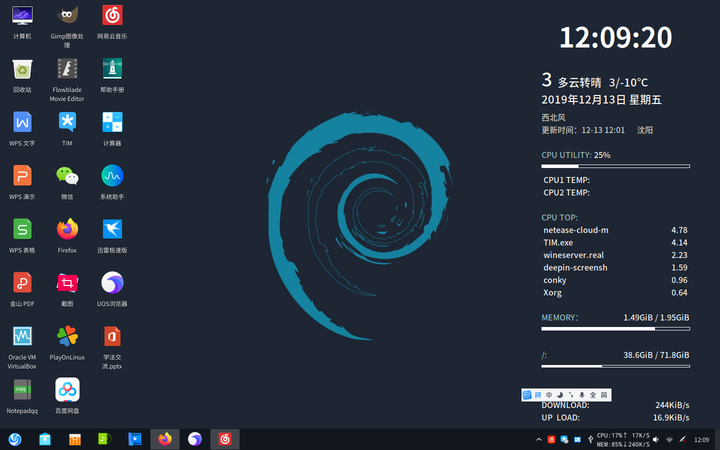The height and width of the screenshot is (450, 720).
Task: Toggle the punctuation mode on input bar
Action: [571, 395]
